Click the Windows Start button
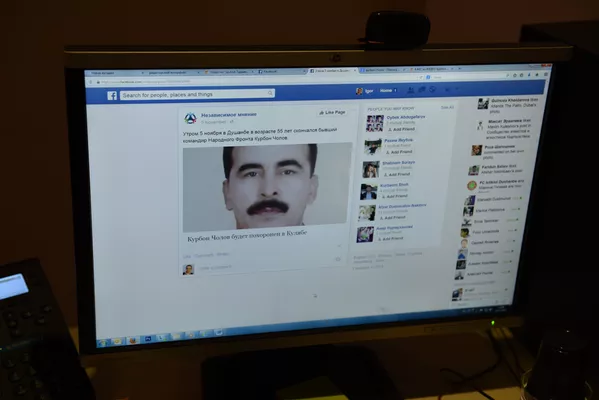The width and height of the screenshot is (599, 400). coord(102,342)
